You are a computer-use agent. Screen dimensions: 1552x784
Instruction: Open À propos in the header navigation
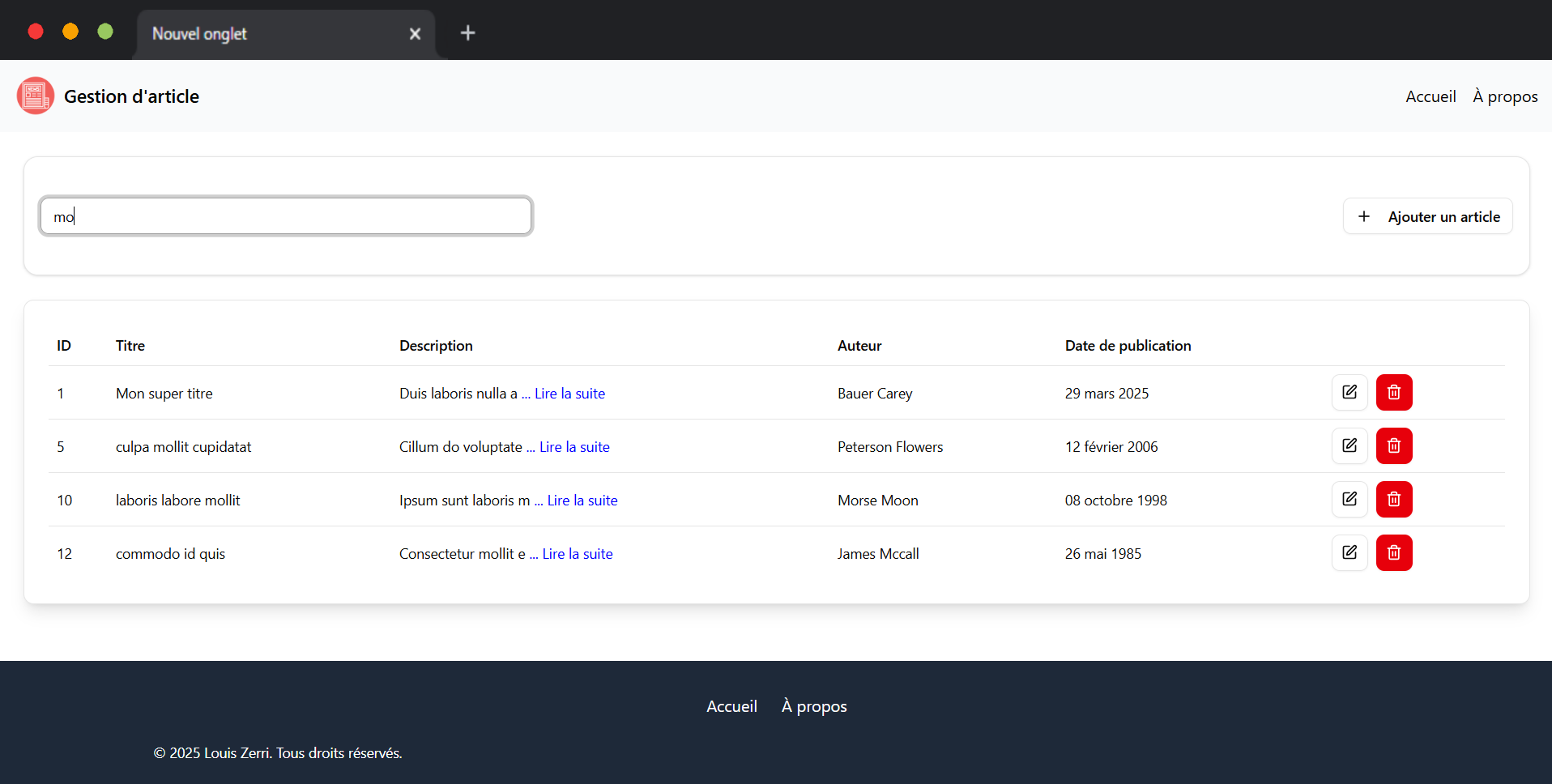tap(1504, 96)
